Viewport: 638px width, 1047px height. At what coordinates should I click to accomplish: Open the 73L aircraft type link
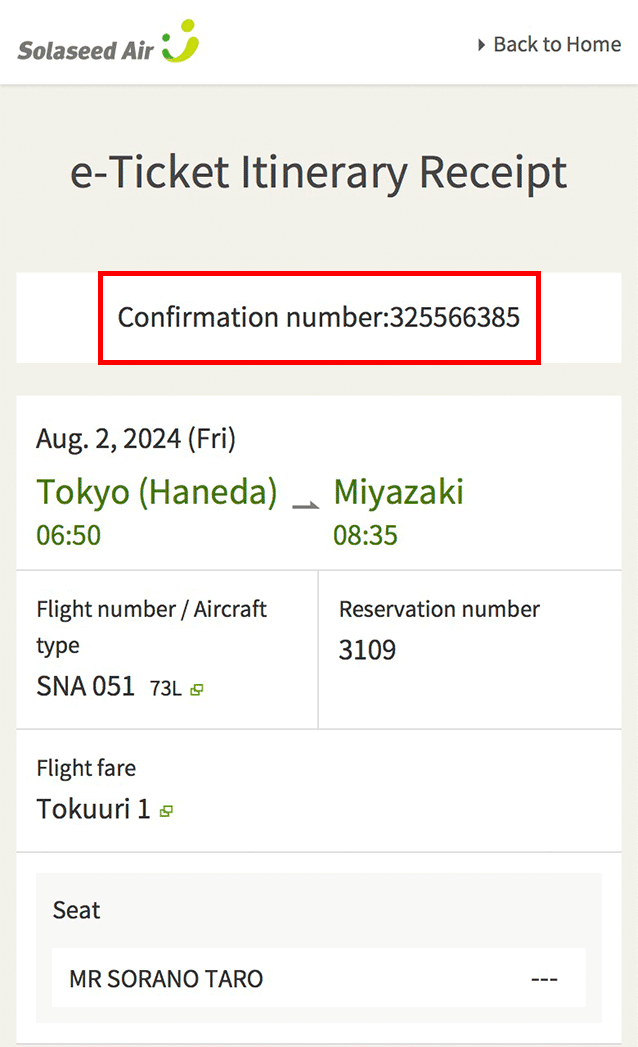pos(165,688)
